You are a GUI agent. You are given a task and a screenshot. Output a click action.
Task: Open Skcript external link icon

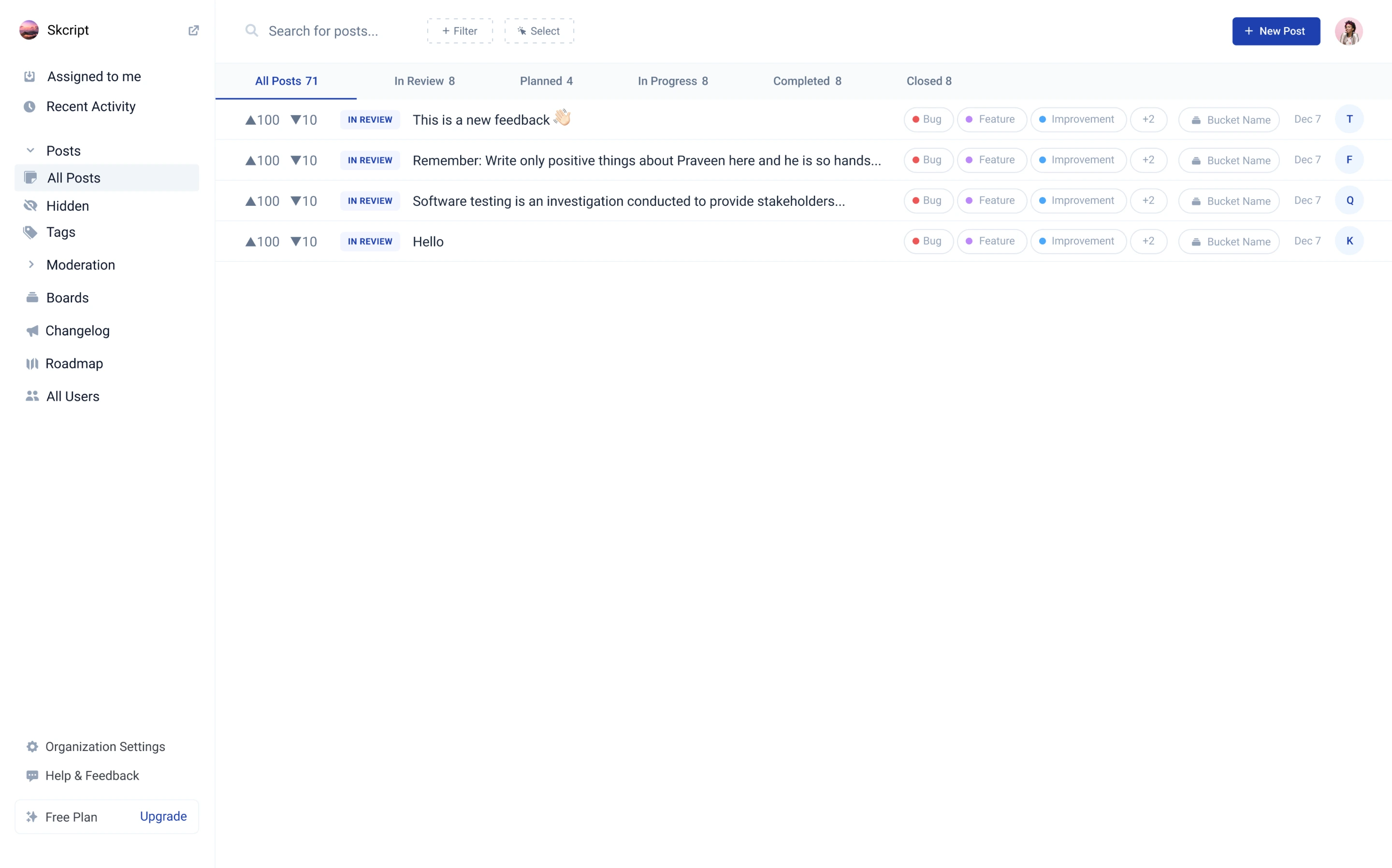pos(193,30)
